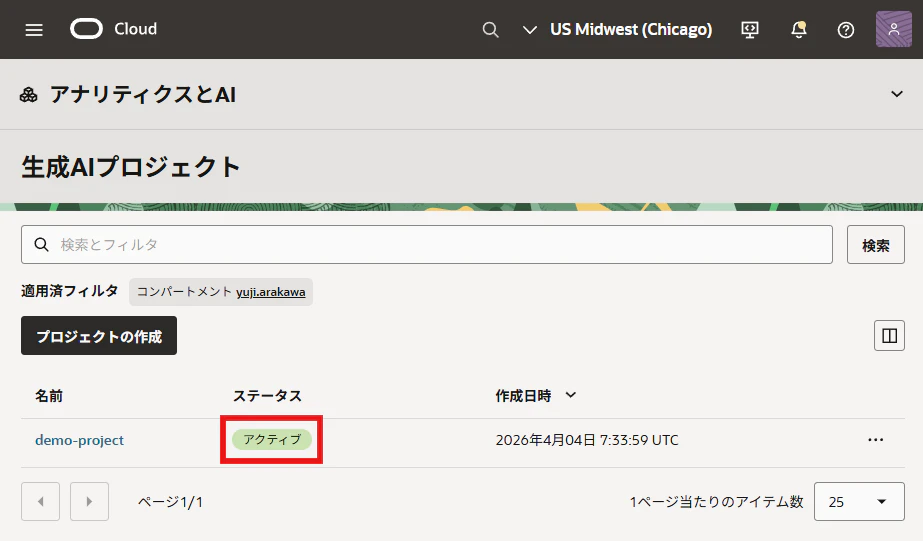This screenshot has height=541, width=923.
Task: Open the help question mark icon
Action: coord(846,29)
